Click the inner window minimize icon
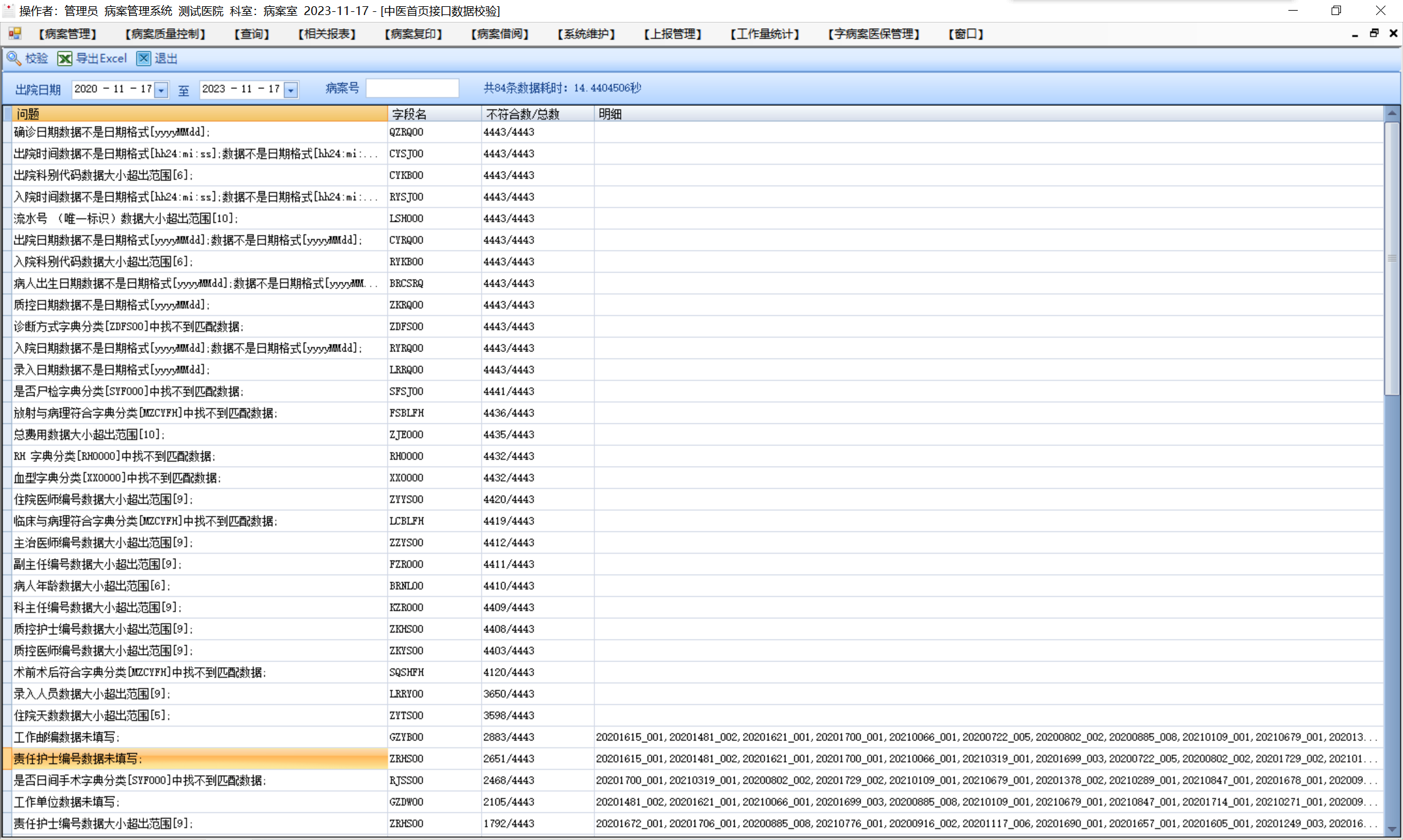Image resolution: width=1403 pixels, height=840 pixels. point(1355,34)
